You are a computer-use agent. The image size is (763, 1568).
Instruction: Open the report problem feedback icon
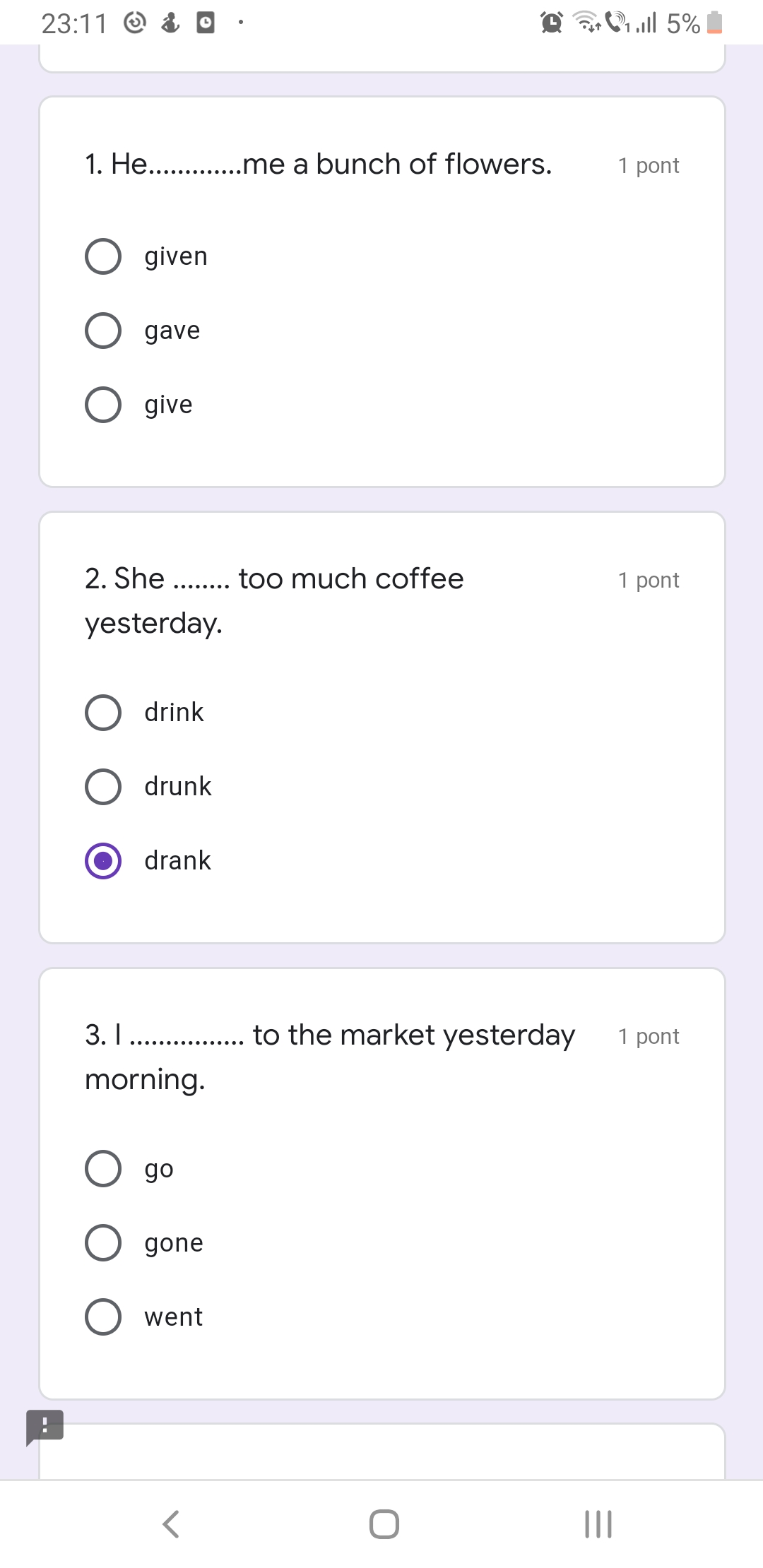click(x=45, y=1426)
